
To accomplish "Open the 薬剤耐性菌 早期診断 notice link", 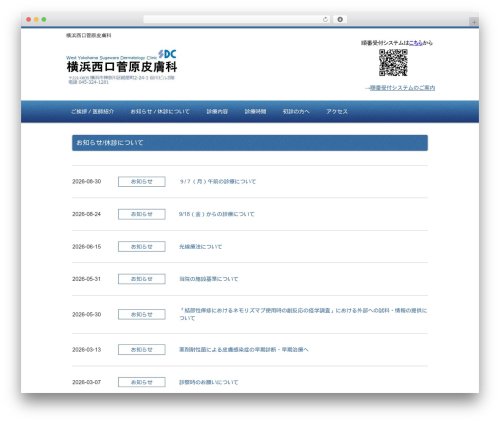I will [244, 349].
